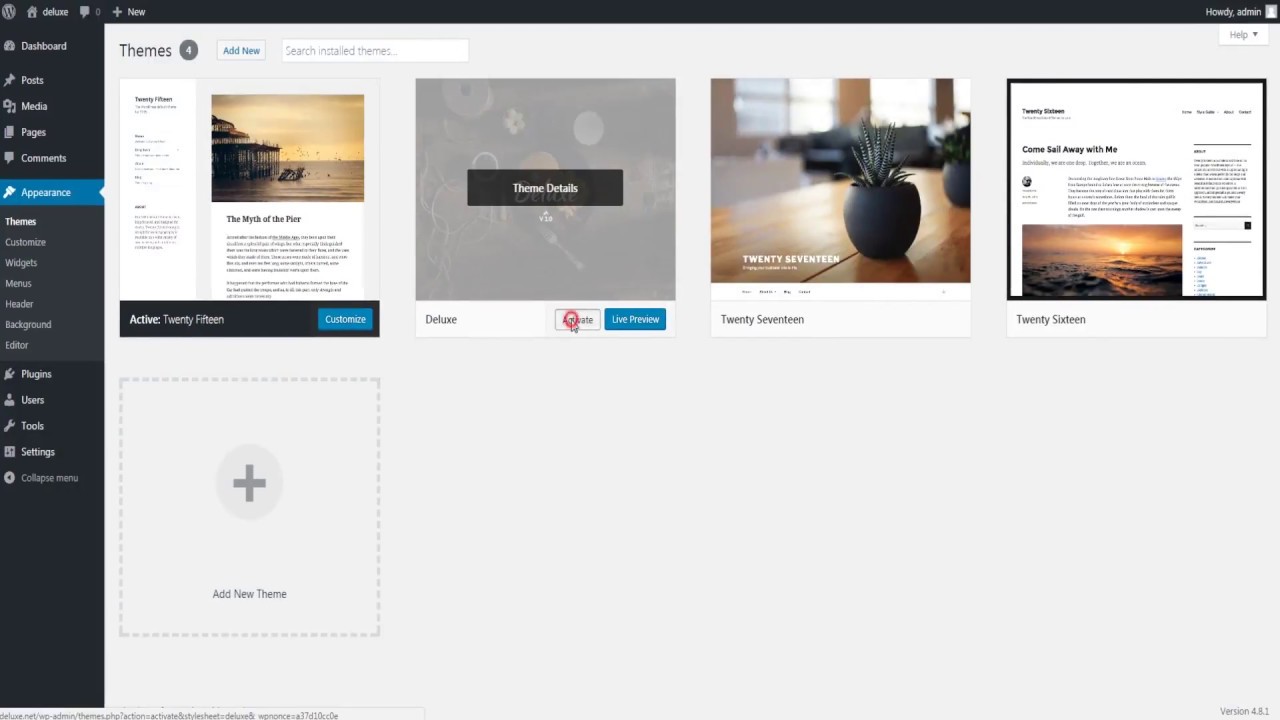
Task: Click the admin user avatar icon
Action: (x=1270, y=12)
